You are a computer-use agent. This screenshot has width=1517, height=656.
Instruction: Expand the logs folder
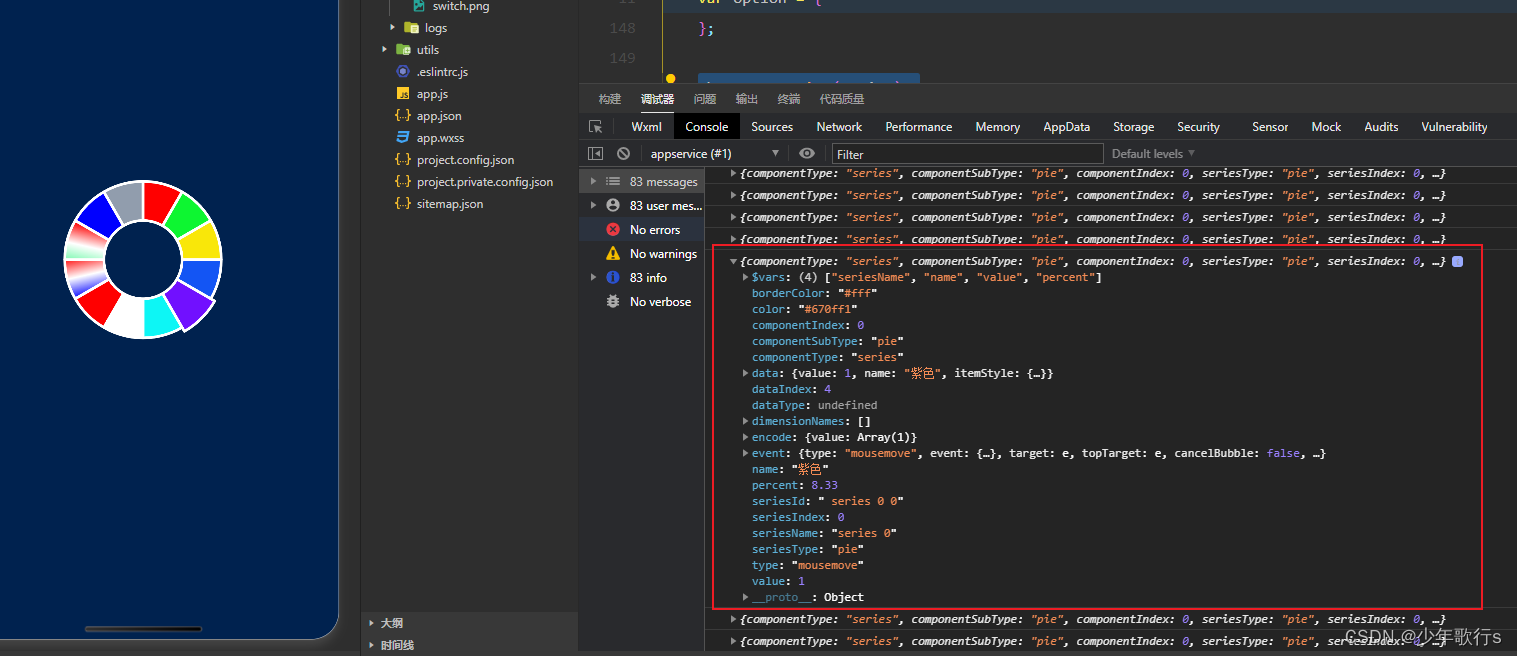393,28
